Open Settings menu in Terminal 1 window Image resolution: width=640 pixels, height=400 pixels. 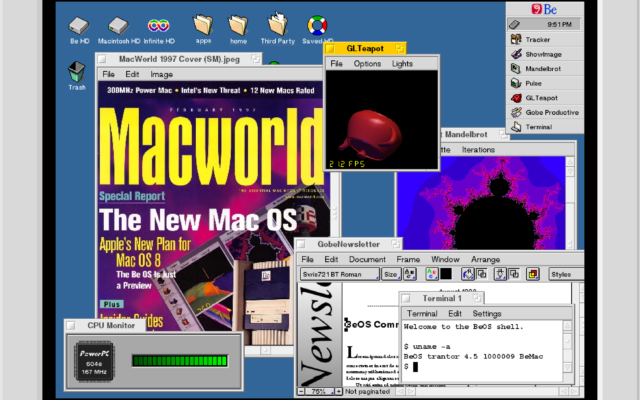[x=487, y=313]
